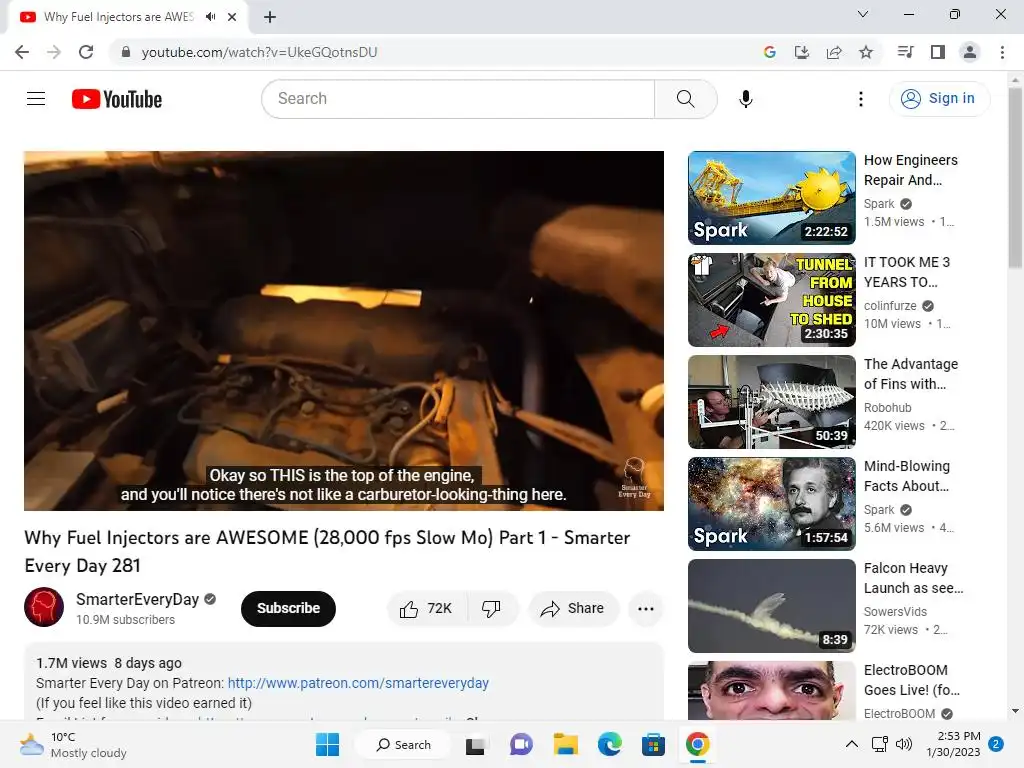Screen dimensions: 1024x768
Task: Open YouTube settings three-dot menu
Action: click(x=861, y=99)
